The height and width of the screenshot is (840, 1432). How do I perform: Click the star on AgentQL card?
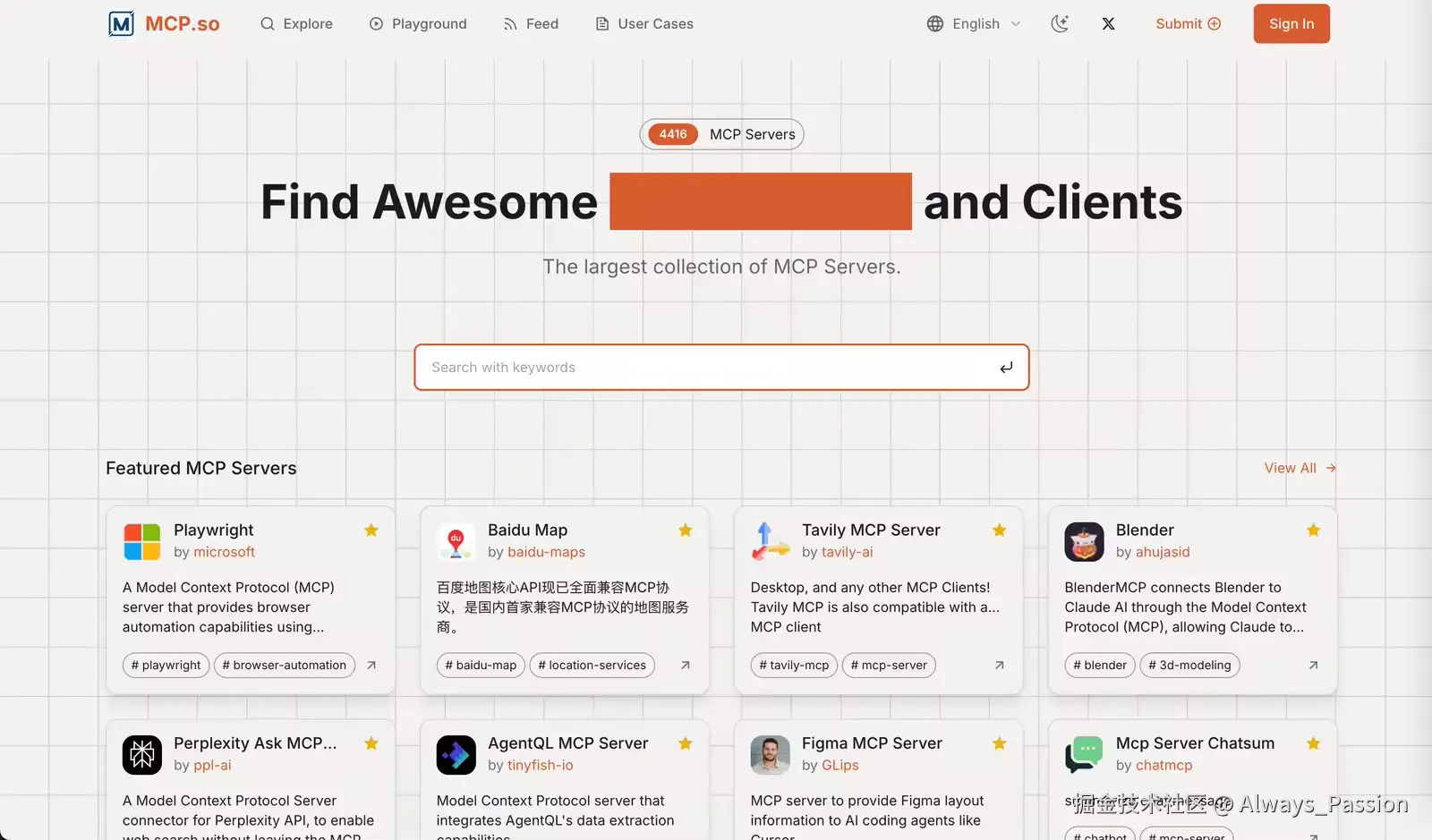pyautogui.click(x=686, y=743)
